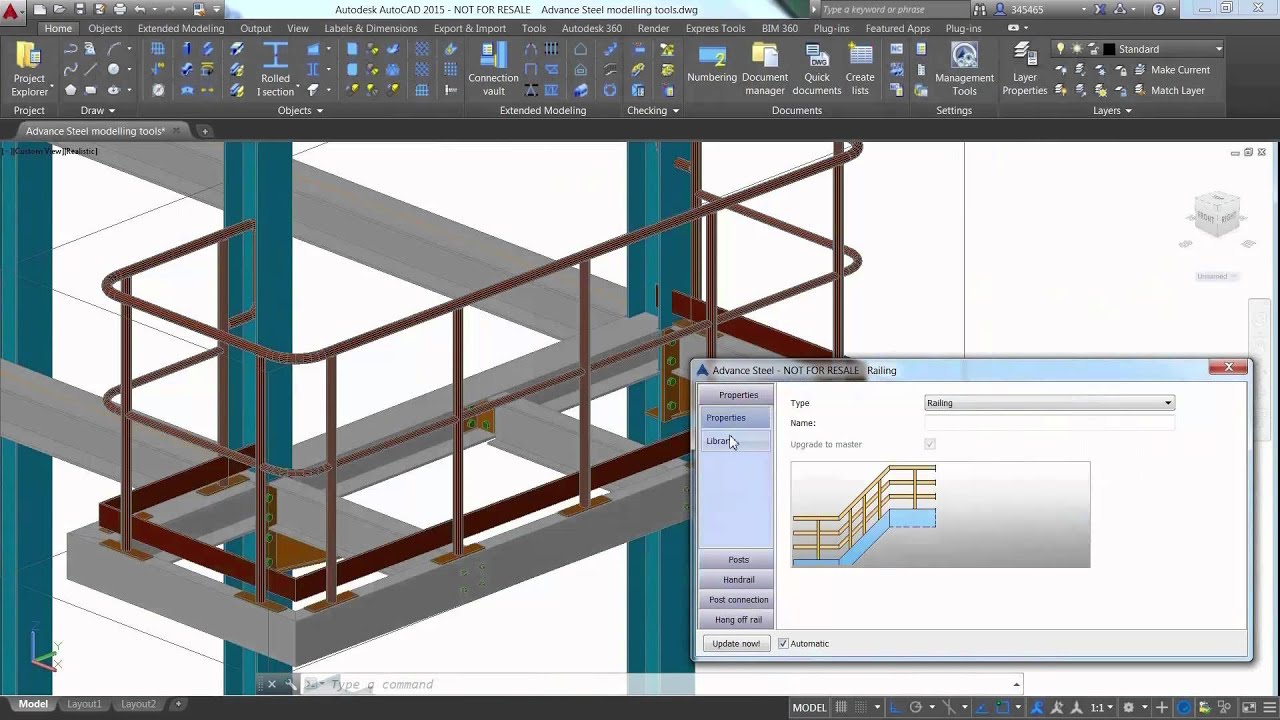Click the black layer color swatch
The width and height of the screenshot is (1280, 720).
1109,49
